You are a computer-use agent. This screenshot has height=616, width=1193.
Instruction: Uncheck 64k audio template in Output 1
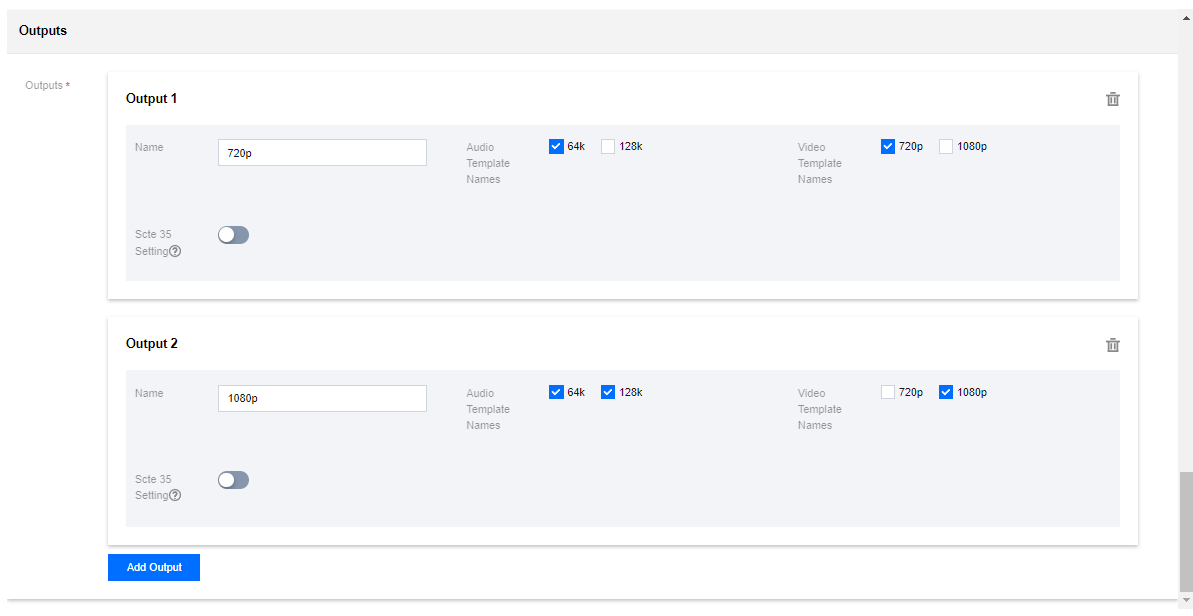pos(556,146)
